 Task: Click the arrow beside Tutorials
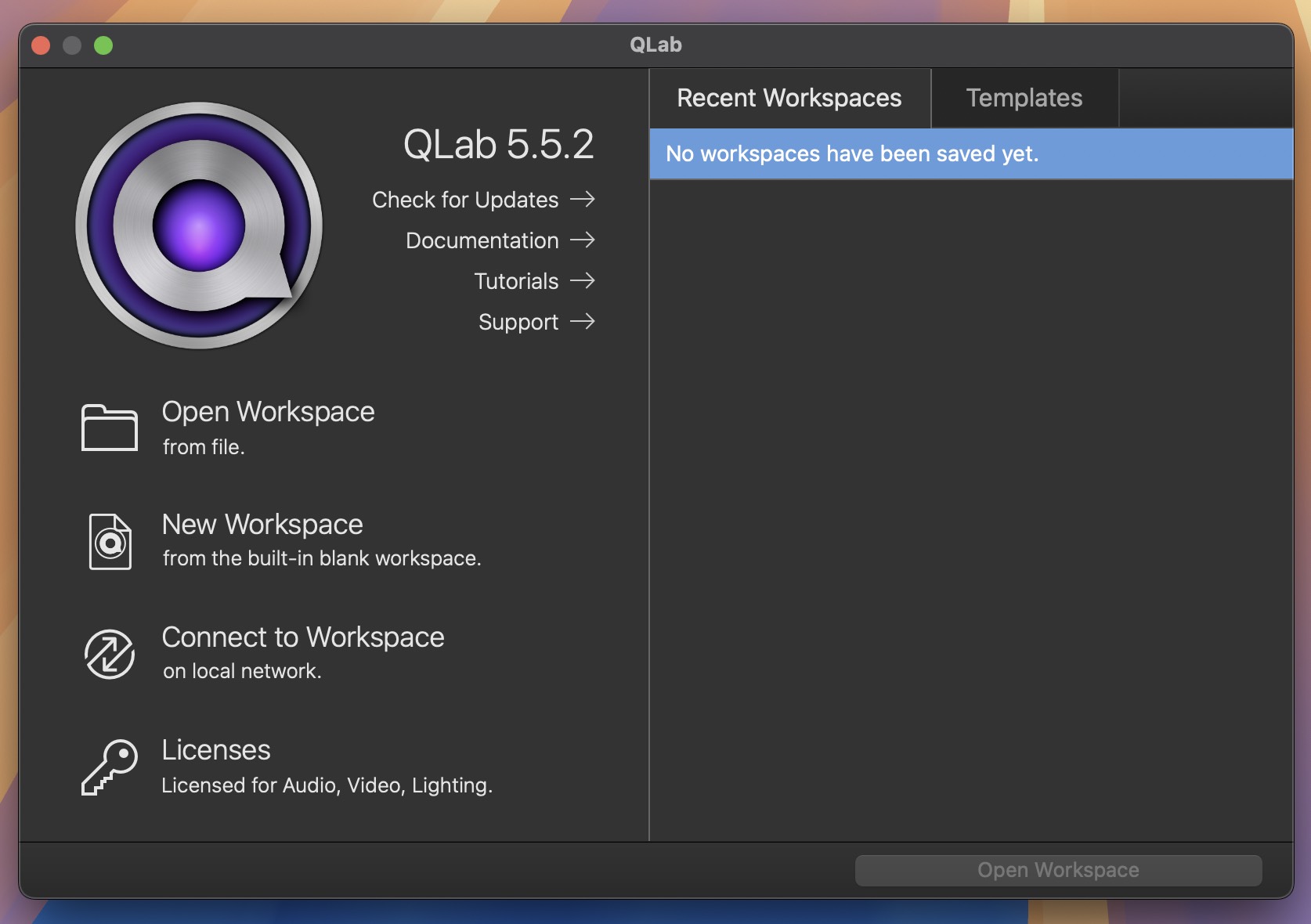tap(583, 280)
